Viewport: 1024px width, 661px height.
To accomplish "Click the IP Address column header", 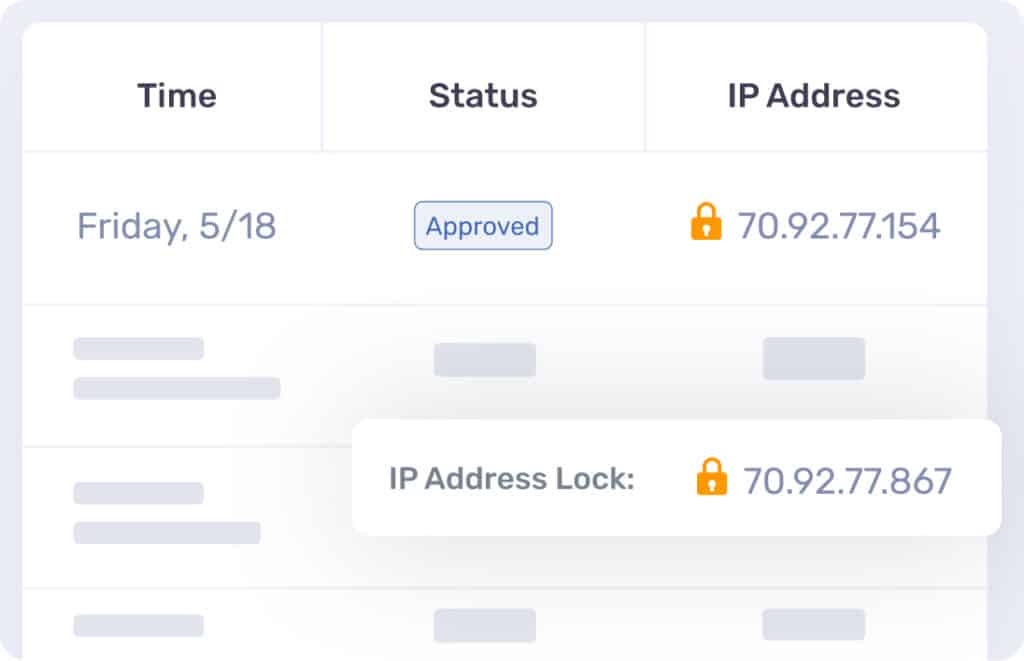I will 814,95.
